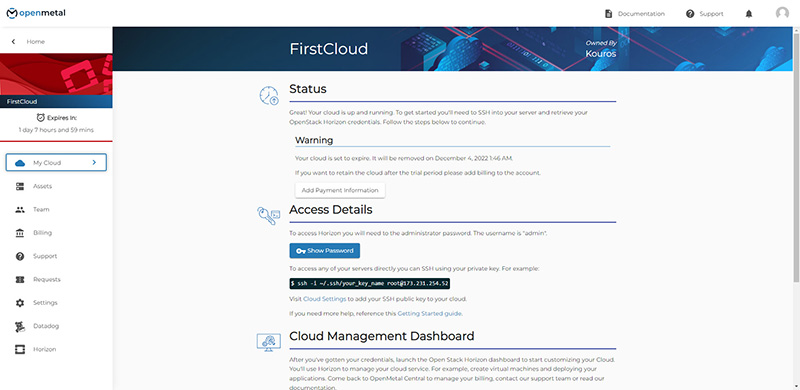The height and width of the screenshot is (390, 800).
Task: Click the back arrow next to Home
Action: pyautogui.click(x=13, y=41)
